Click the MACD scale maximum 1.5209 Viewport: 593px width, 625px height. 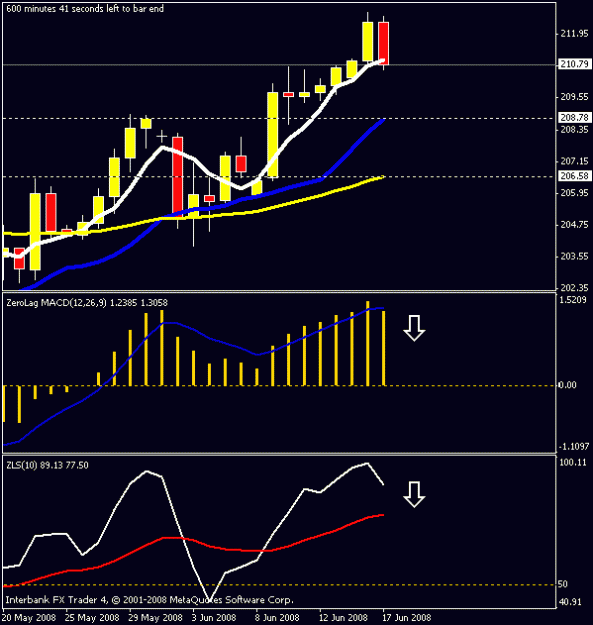tap(573, 300)
